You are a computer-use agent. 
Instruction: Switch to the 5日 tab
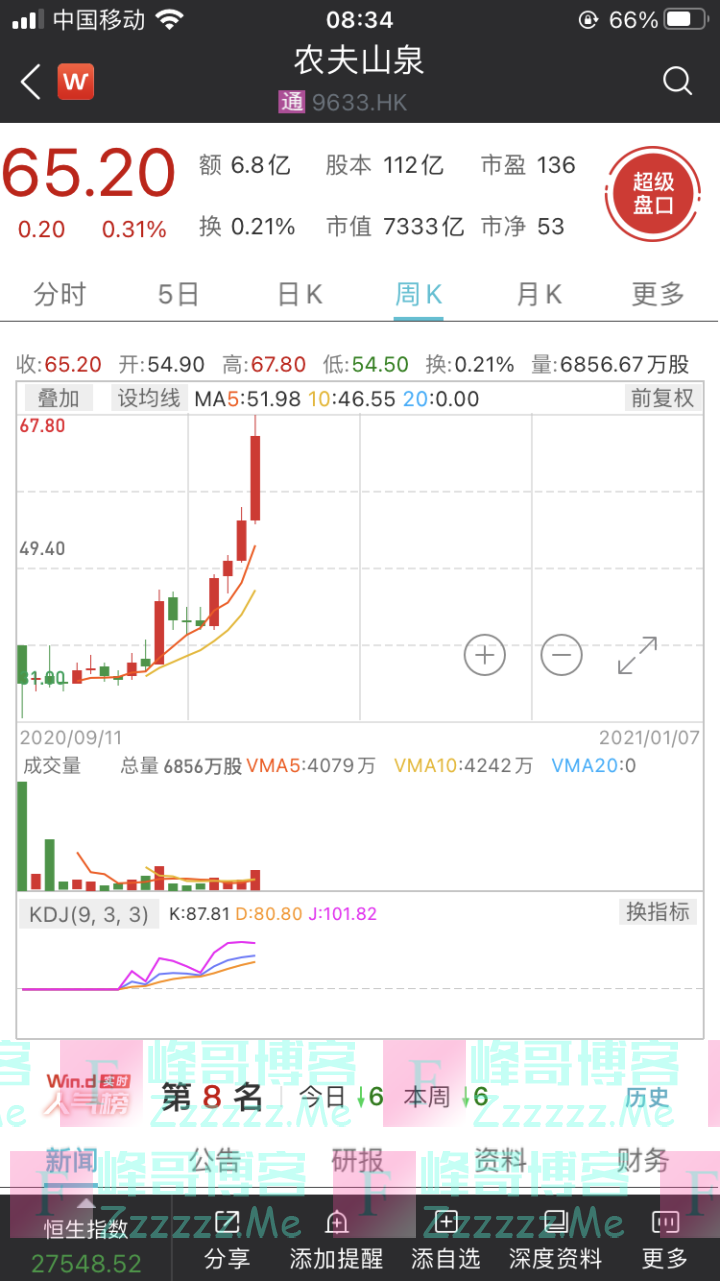[x=179, y=294]
